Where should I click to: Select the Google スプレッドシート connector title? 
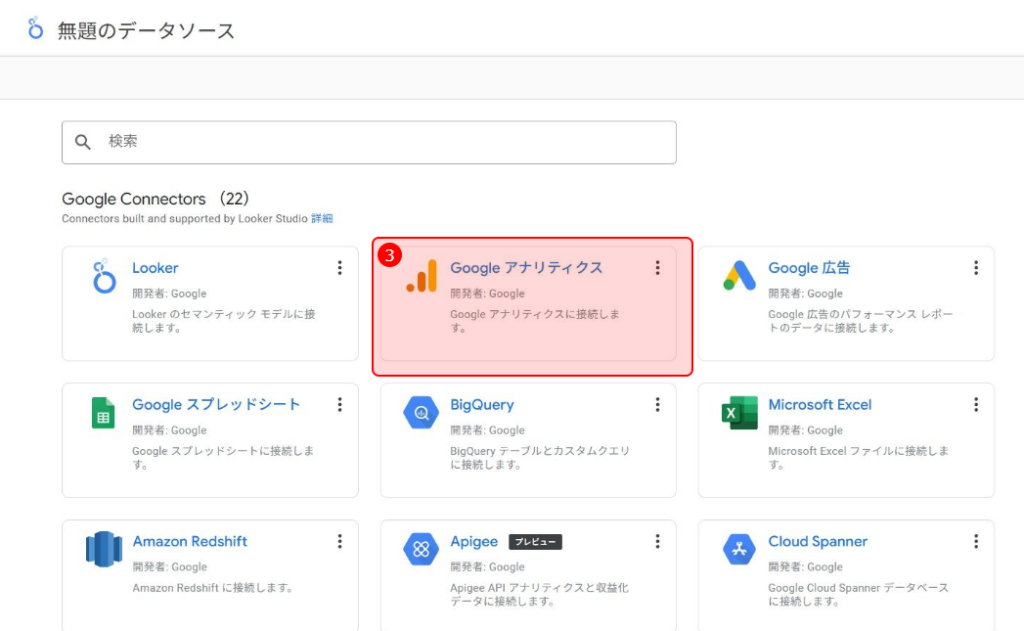point(216,405)
